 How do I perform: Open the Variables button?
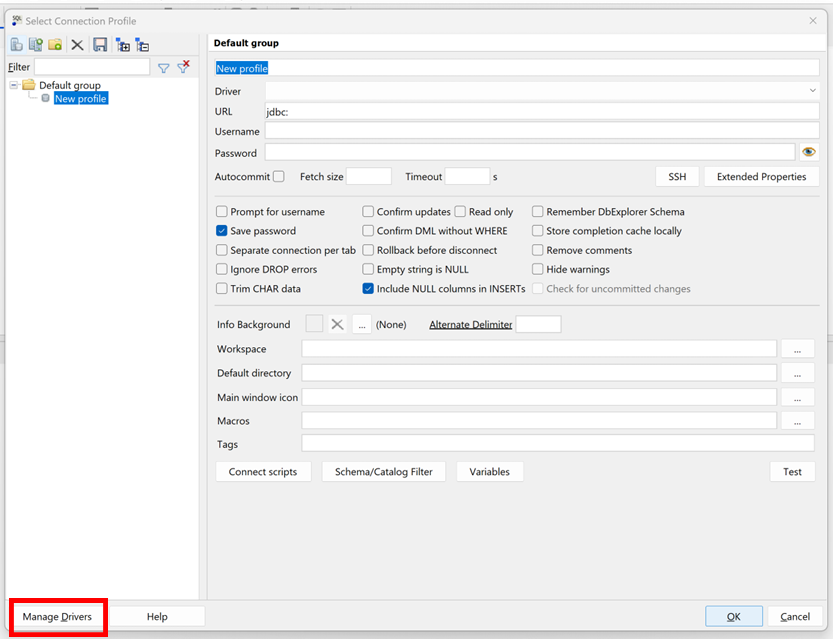pyautogui.click(x=490, y=472)
